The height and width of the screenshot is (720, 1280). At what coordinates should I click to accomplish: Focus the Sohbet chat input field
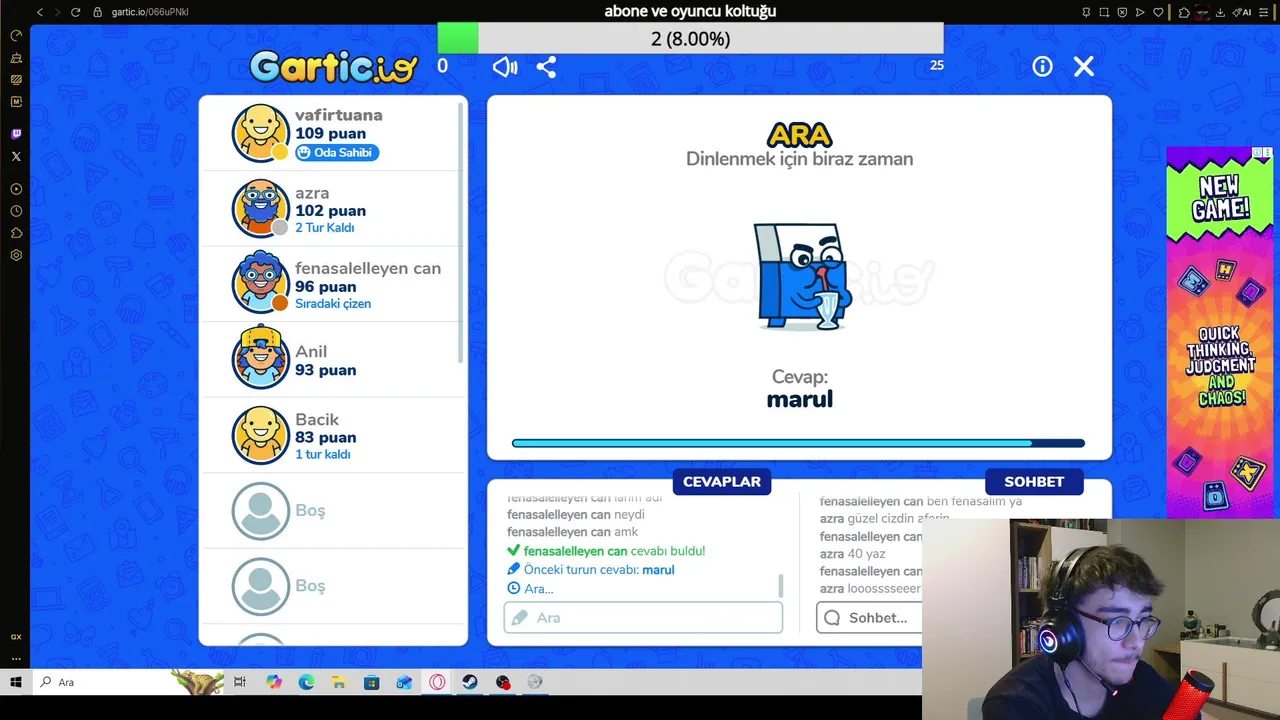(869, 618)
